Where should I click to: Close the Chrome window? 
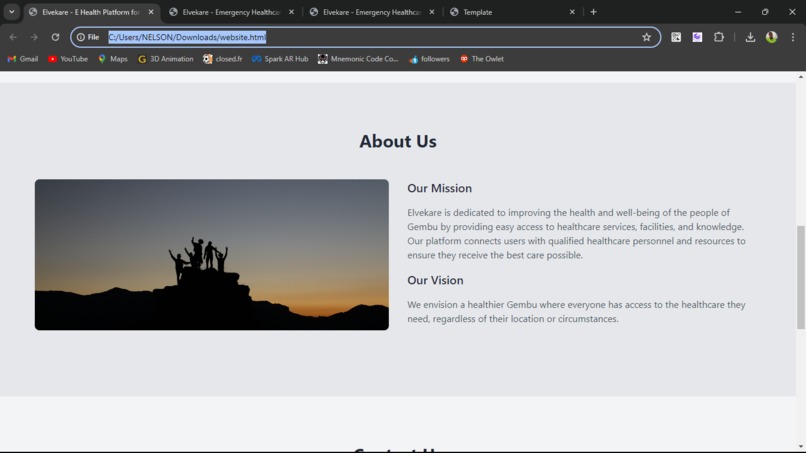coord(792,12)
